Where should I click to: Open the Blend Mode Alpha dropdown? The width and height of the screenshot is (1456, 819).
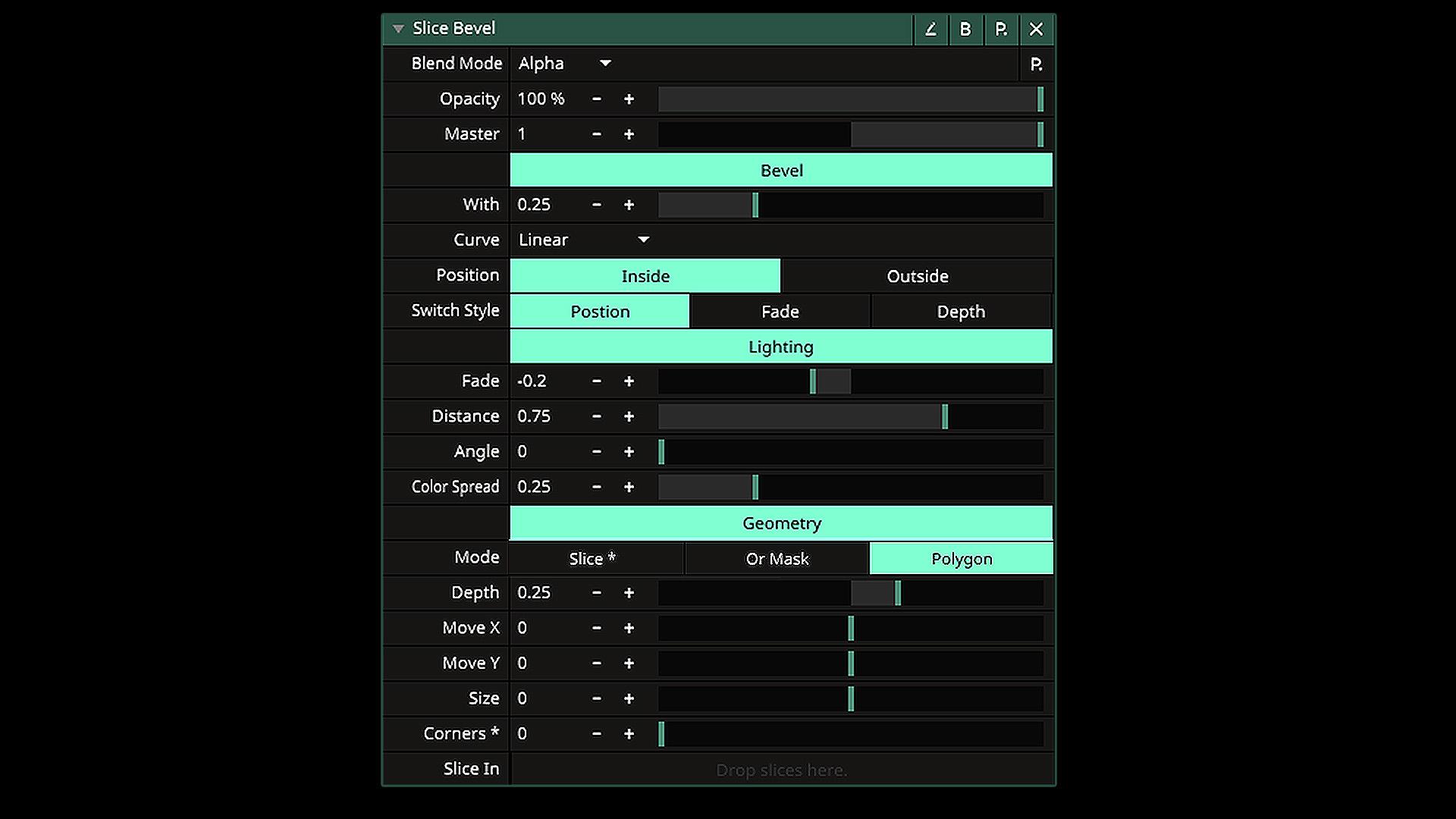565,64
